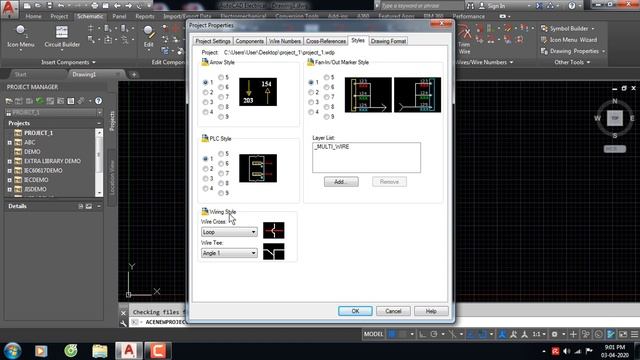Click the PLC Style browse icon

click(204, 138)
